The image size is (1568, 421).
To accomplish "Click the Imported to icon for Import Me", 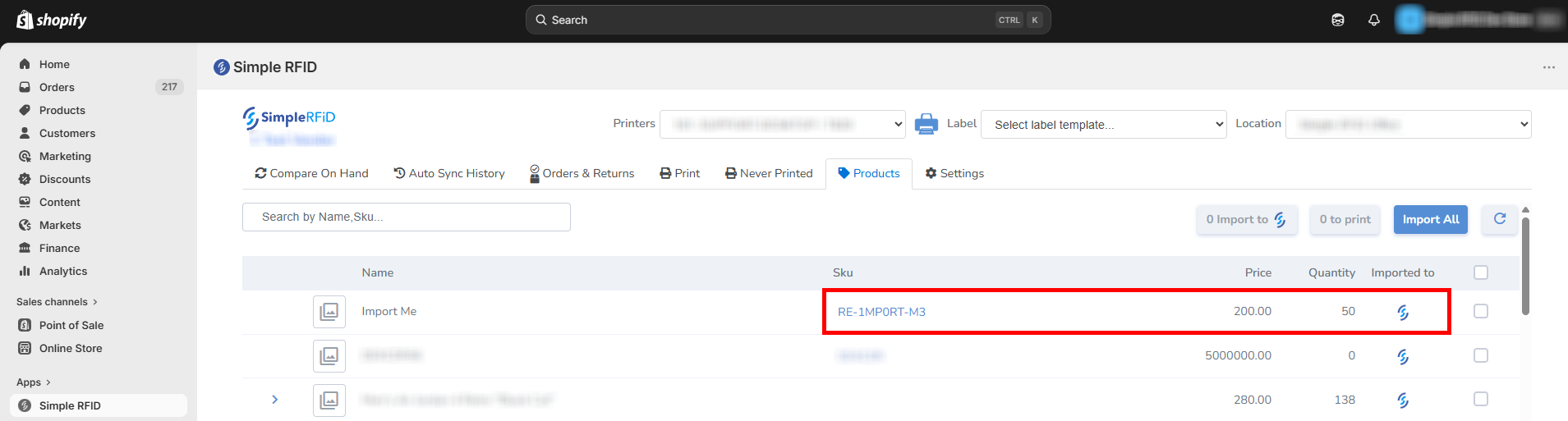I will [x=1403, y=312].
